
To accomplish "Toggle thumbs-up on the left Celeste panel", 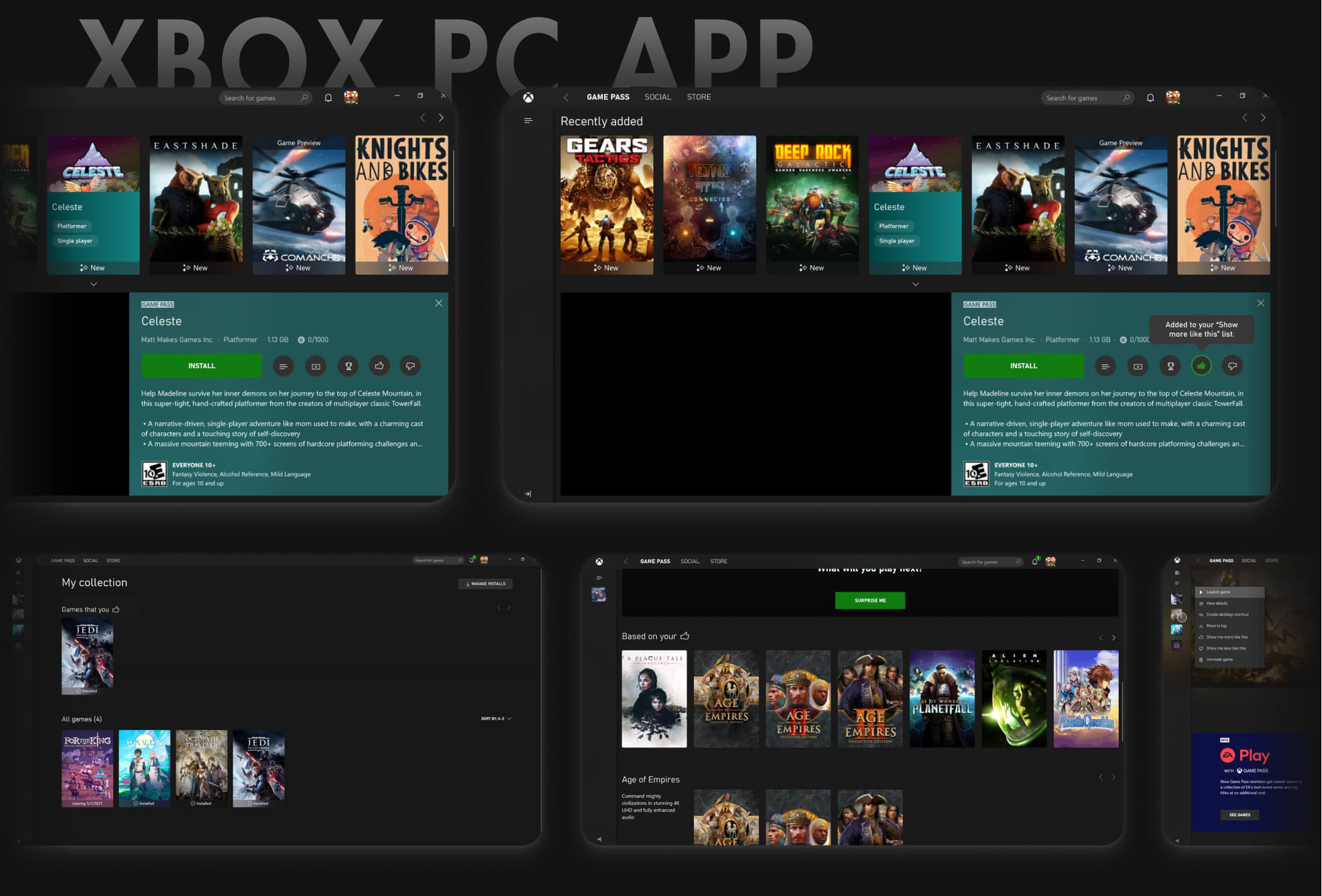I will pyautogui.click(x=380, y=366).
